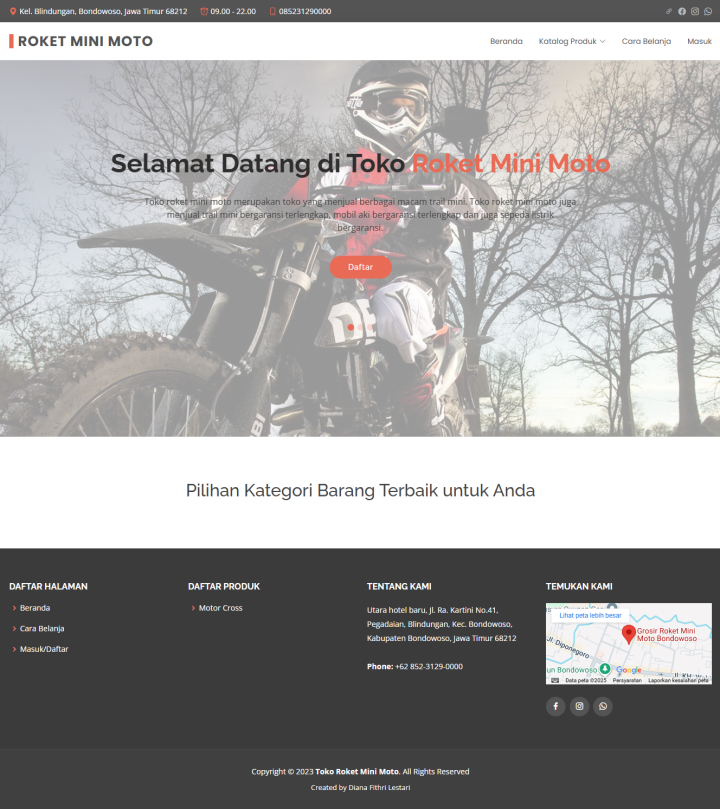
Task: Open the Masuk/Daftar footer link
Action: (x=44, y=649)
